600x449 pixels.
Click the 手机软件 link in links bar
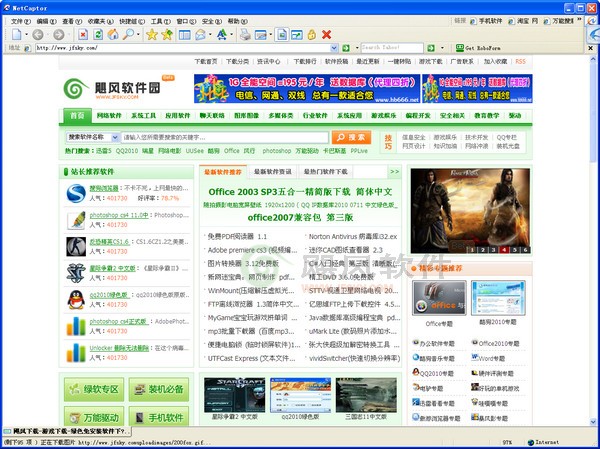coord(486,21)
